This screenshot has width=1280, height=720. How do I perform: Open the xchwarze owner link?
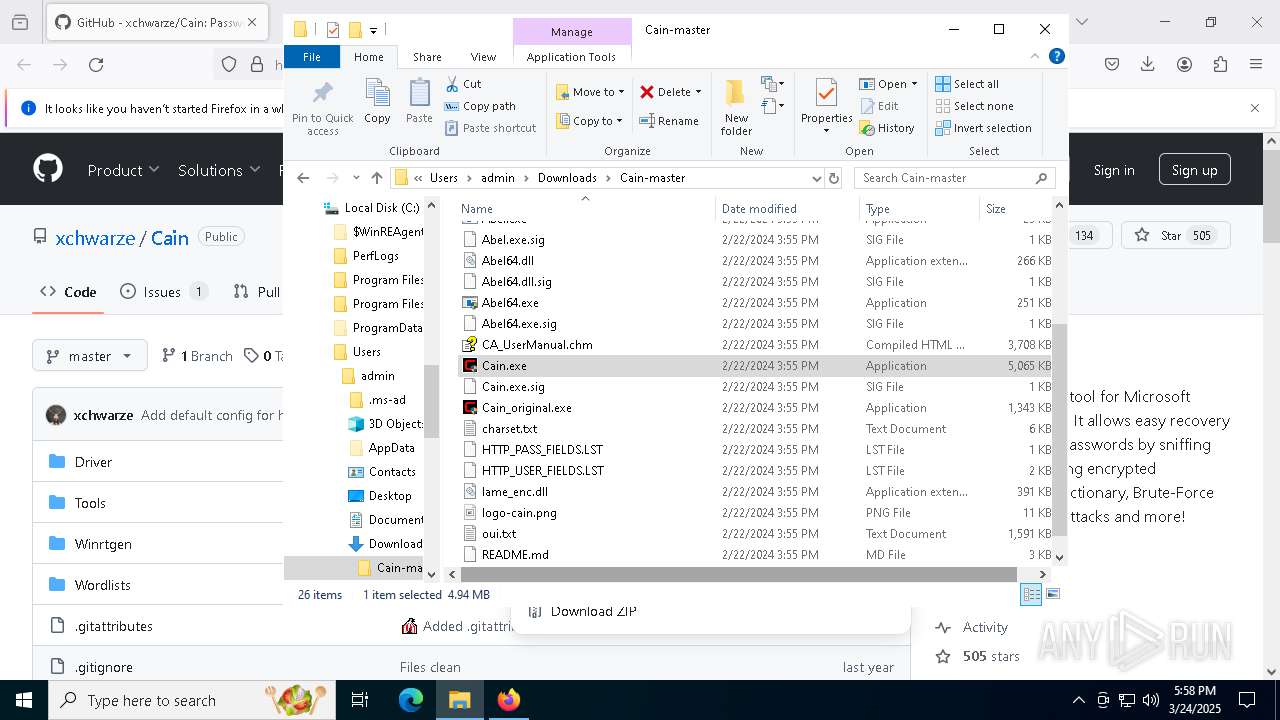click(x=96, y=238)
